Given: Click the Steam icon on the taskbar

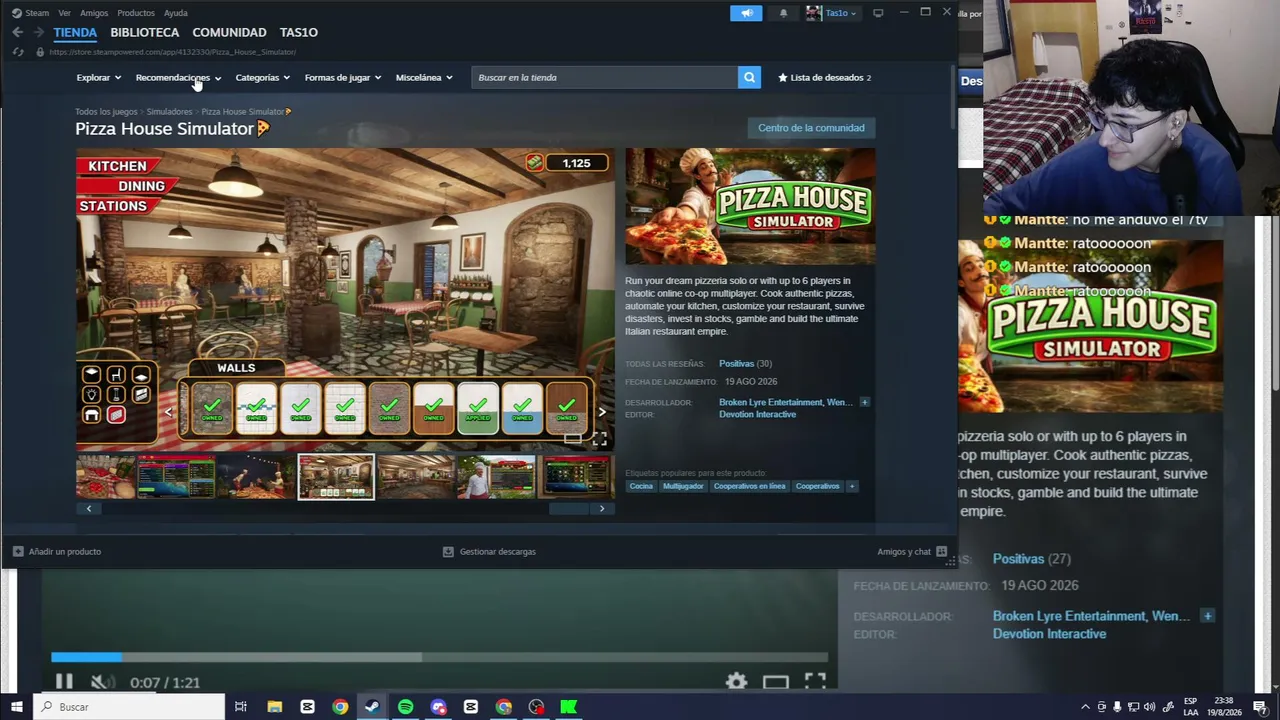Looking at the screenshot, I should 372,707.
